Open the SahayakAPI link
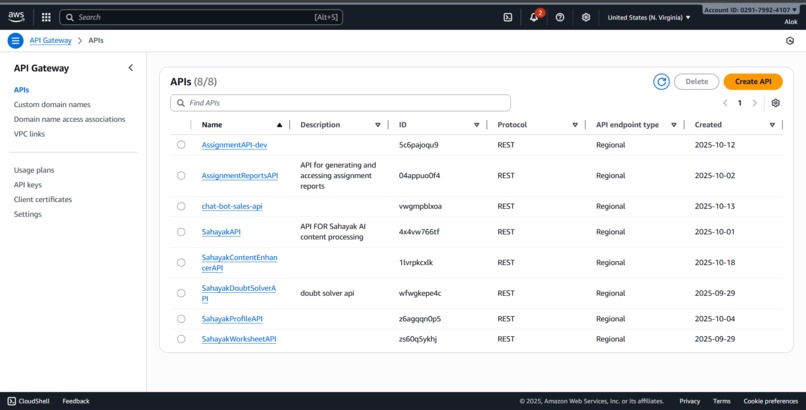This screenshot has height=410, width=806. 221,232
